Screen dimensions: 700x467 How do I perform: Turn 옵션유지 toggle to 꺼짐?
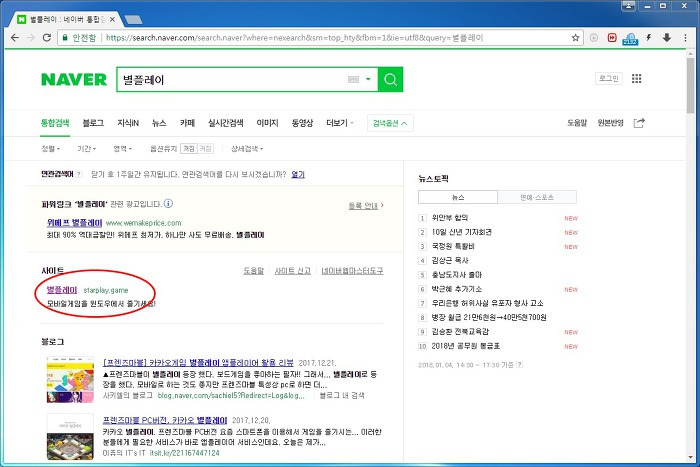pos(189,149)
